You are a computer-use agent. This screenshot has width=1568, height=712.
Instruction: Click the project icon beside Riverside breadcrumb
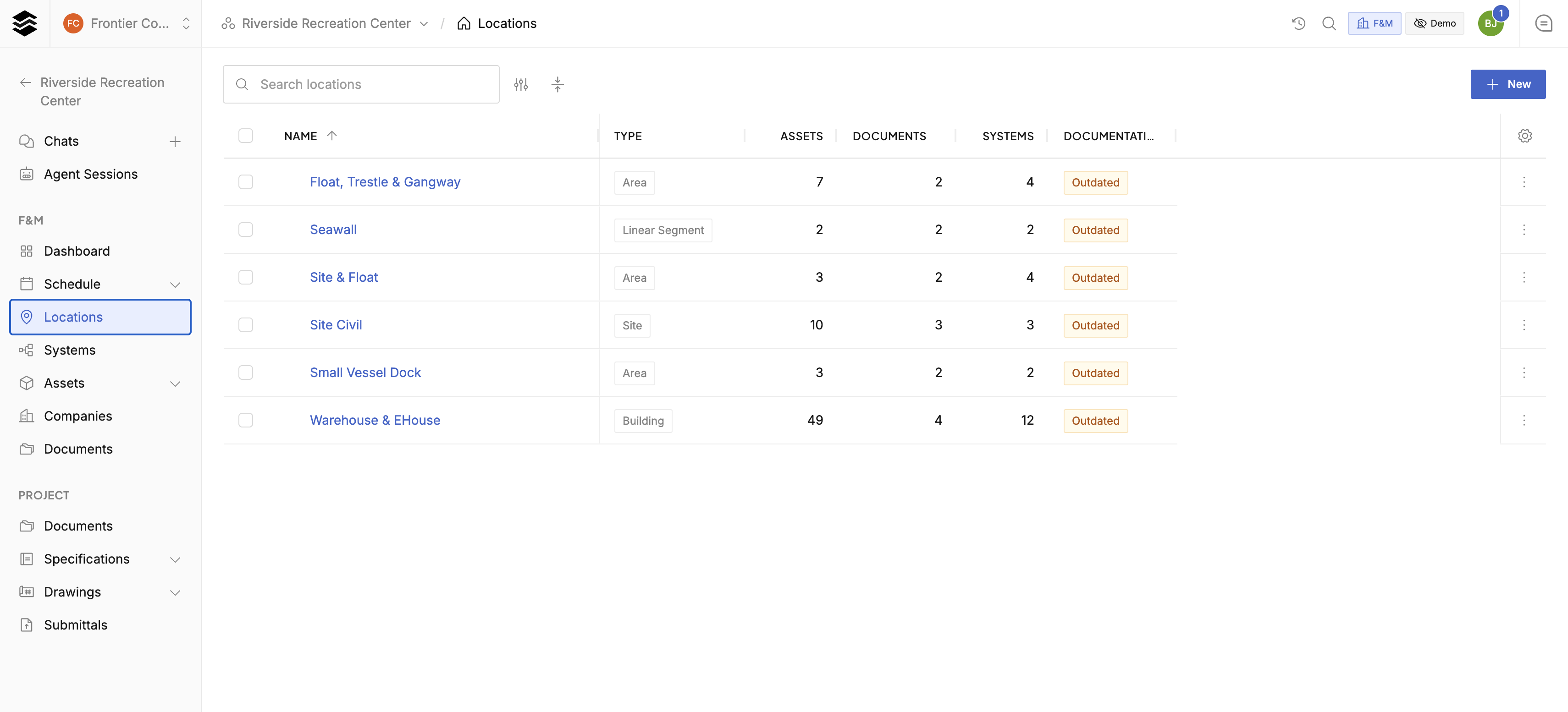pos(228,23)
